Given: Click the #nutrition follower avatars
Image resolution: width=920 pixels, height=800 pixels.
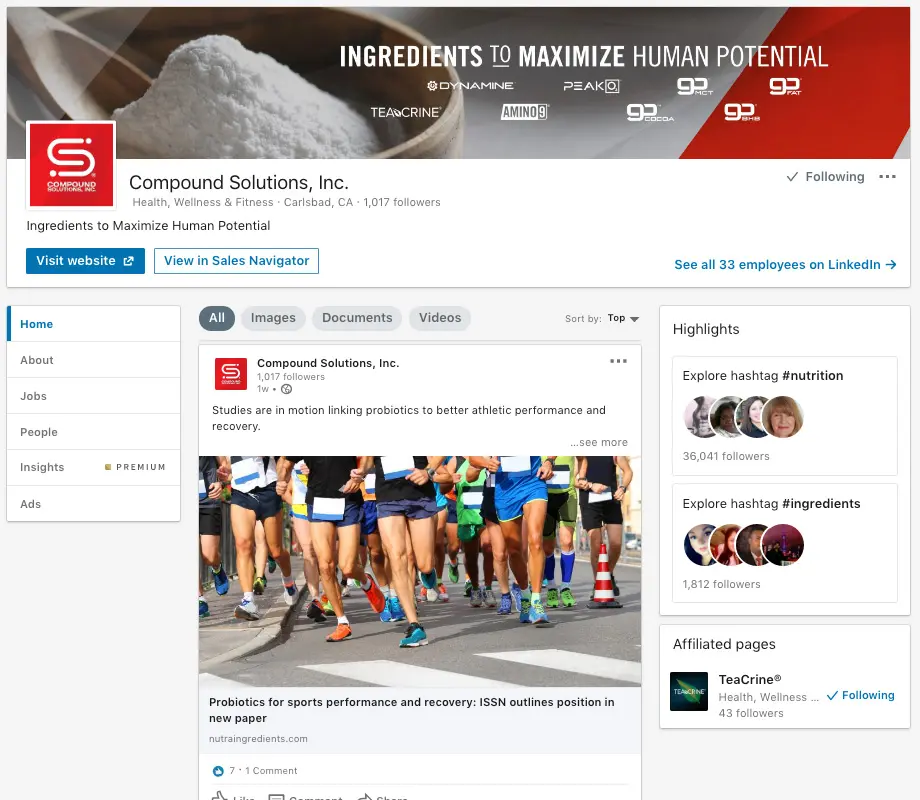Looking at the screenshot, I should 743,417.
